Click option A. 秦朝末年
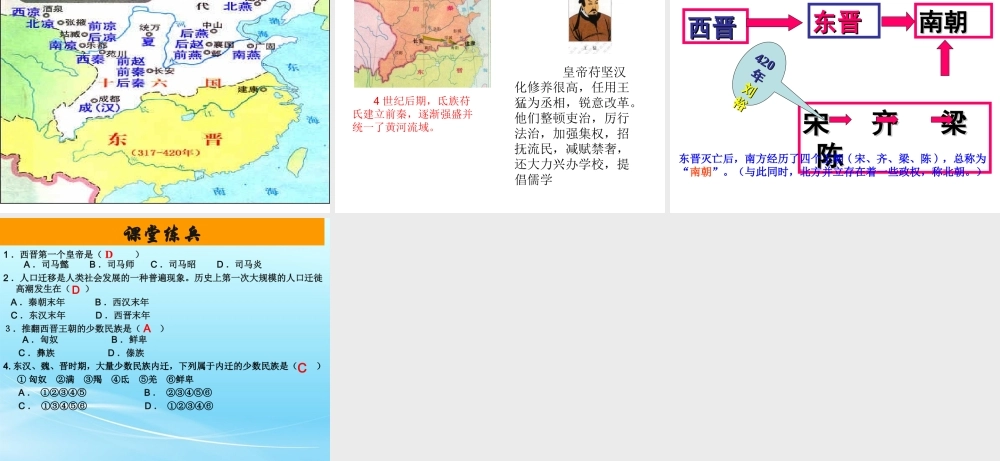Screen dimensions: 1000x461 (38, 302)
